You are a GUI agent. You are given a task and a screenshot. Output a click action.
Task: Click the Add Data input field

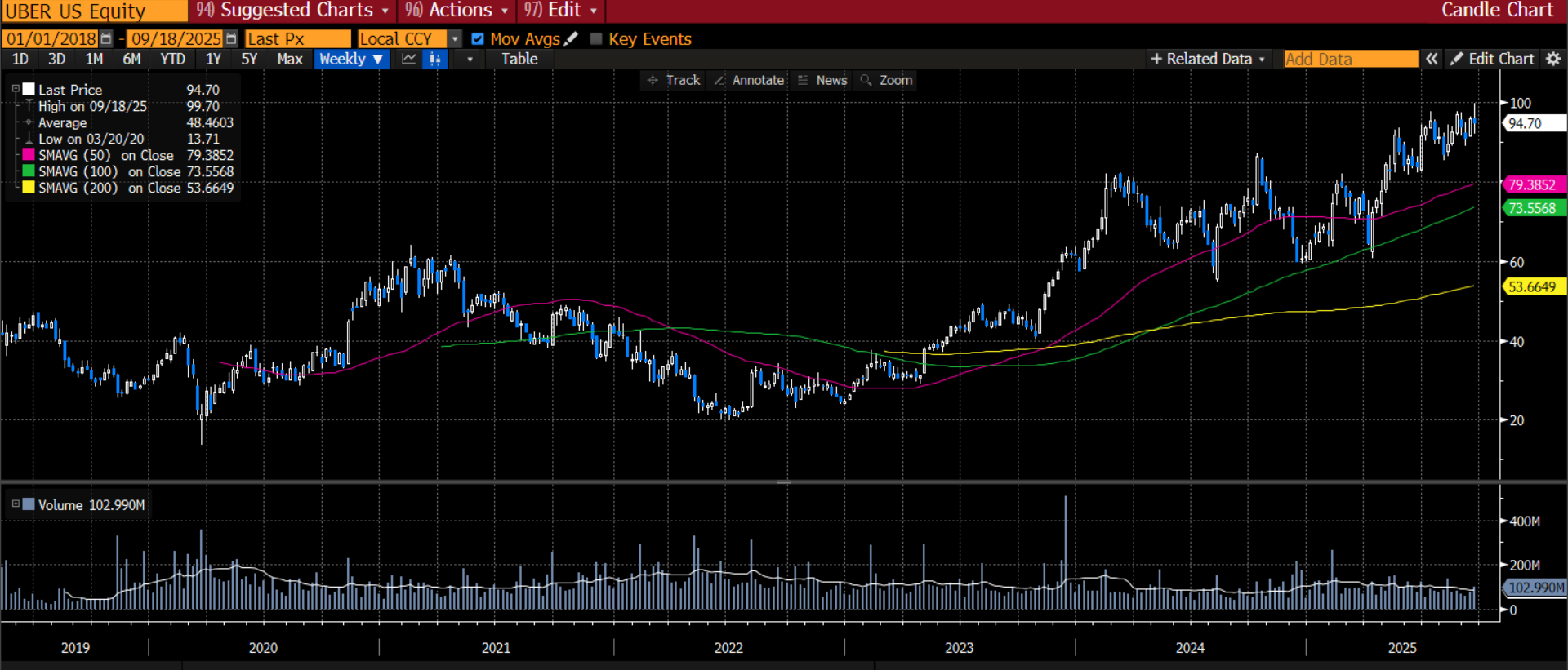(1351, 59)
